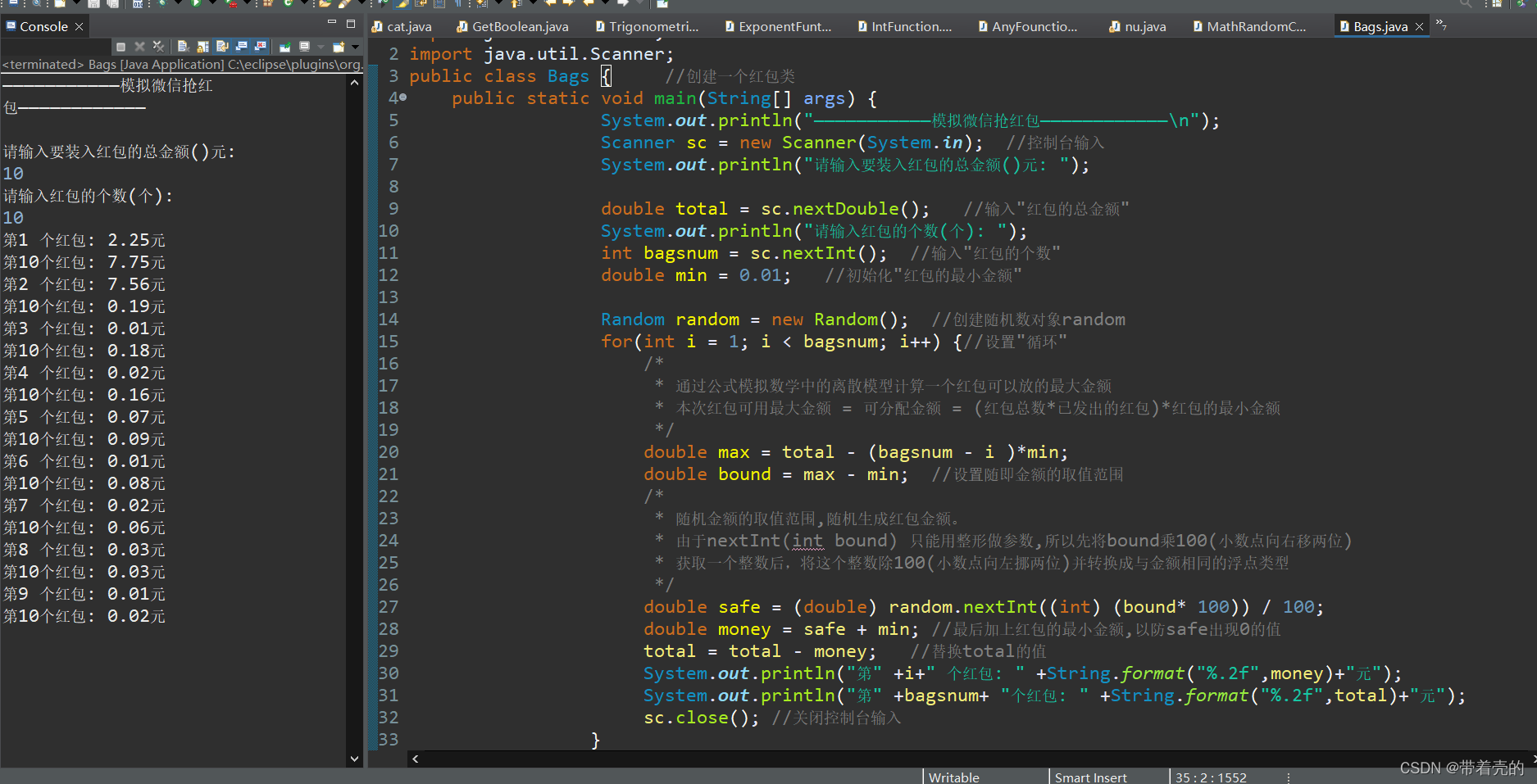Image resolution: width=1537 pixels, height=784 pixels.
Task: Click the Display Selected Console icon
Action: tap(304, 47)
